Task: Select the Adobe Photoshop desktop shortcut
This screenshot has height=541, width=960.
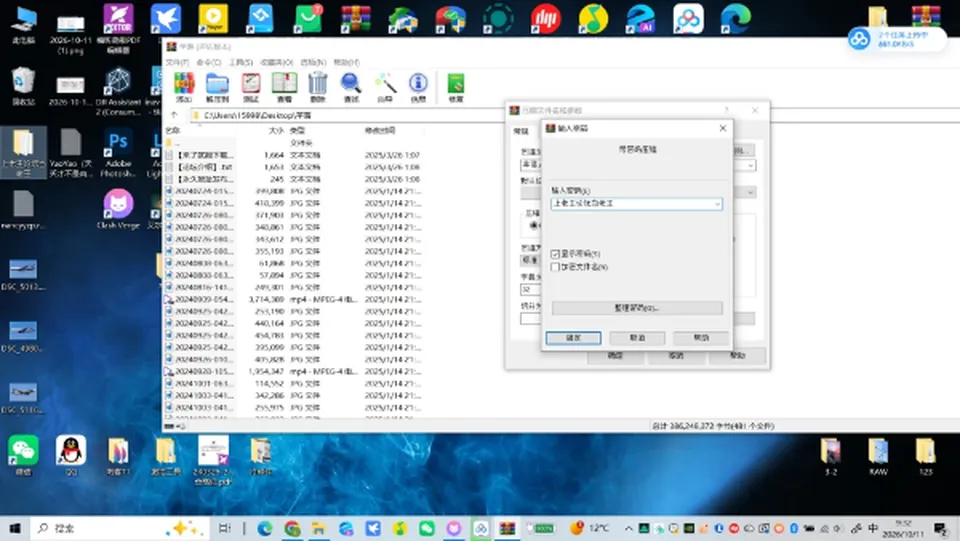Action: coord(118,153)
